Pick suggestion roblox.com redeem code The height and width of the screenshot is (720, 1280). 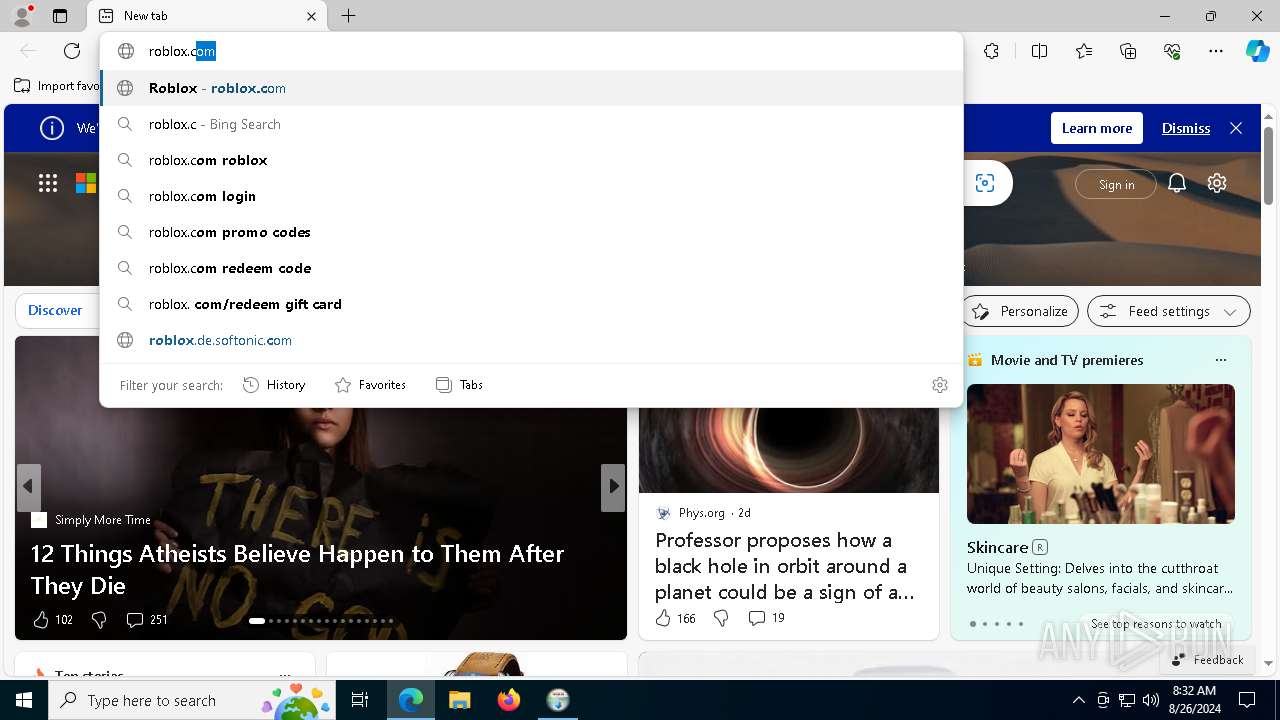point(531,268)
